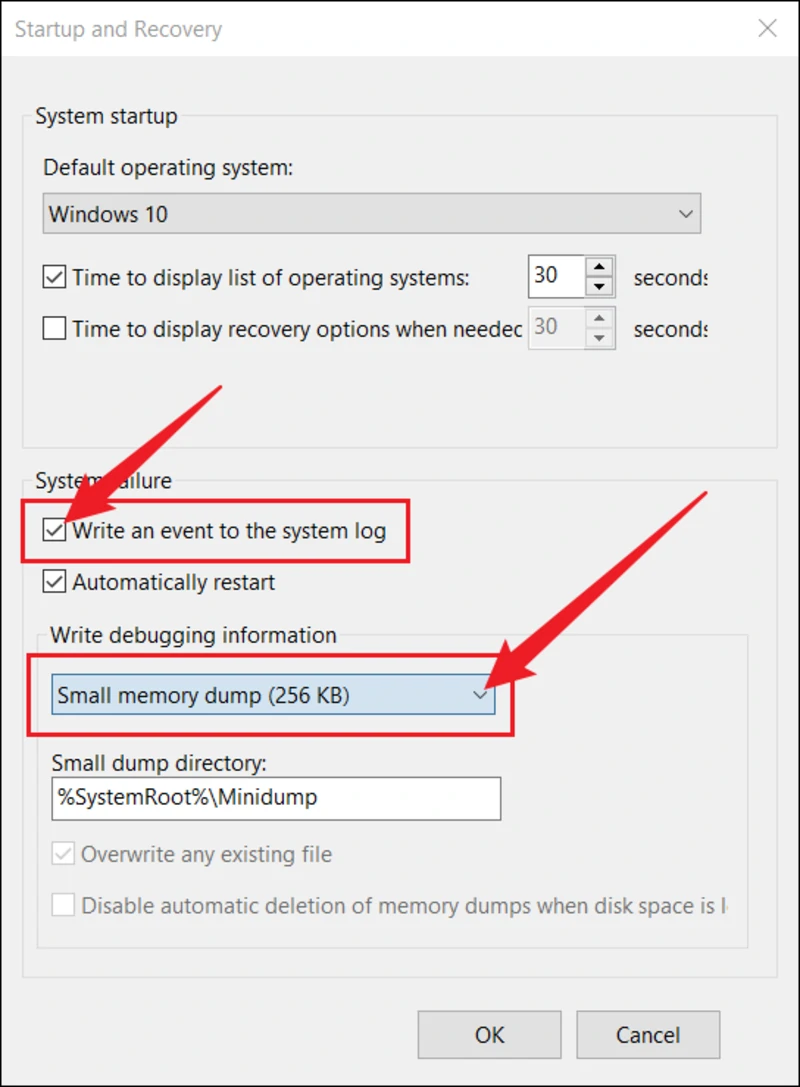Increase operating system list display seconds
Image resolution: width=800 pixels, height=1087 pixels.
tap(599, 267)
